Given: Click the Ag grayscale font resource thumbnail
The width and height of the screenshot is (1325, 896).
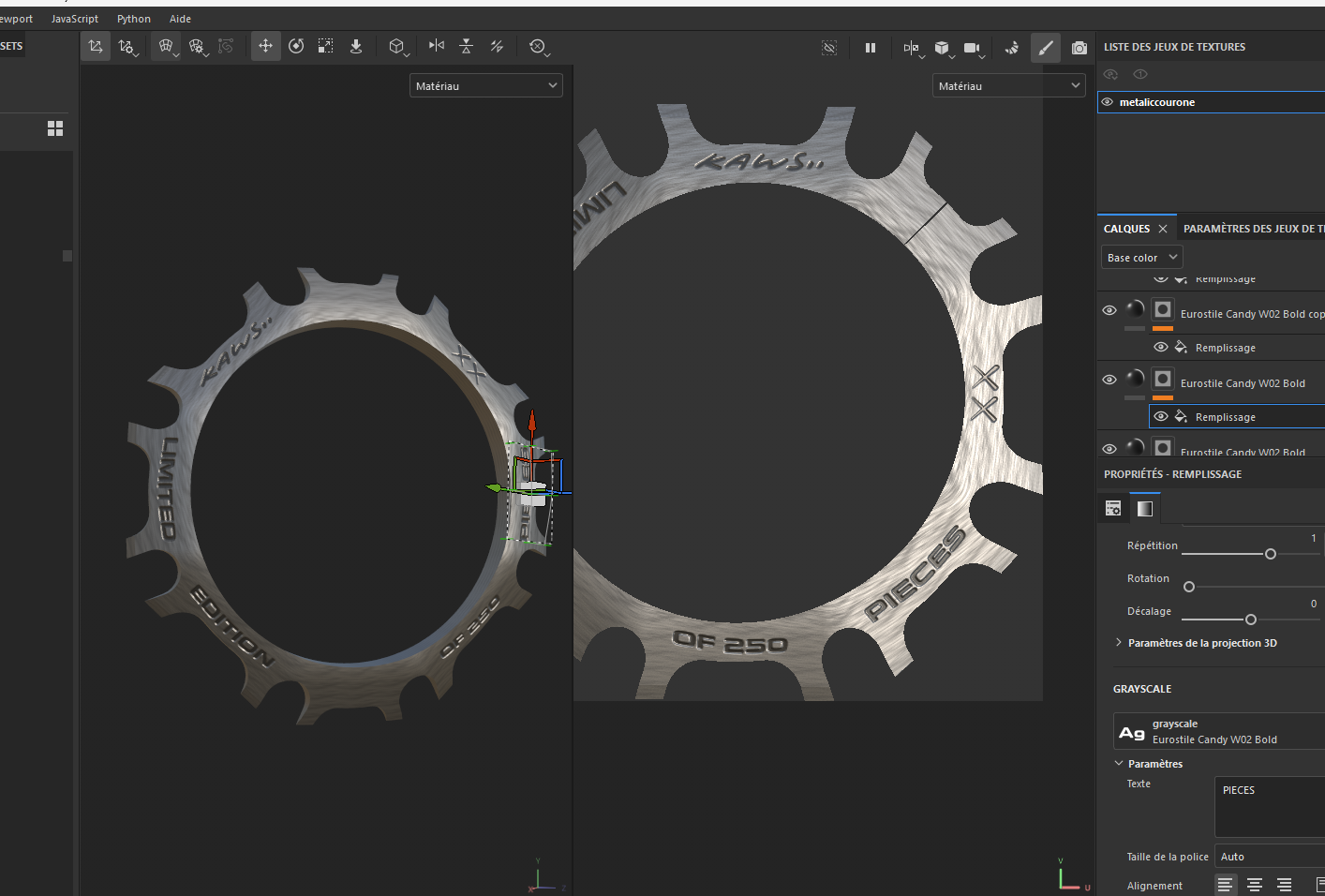Looking at the screenshot, I should click(x=1132, y=732).
